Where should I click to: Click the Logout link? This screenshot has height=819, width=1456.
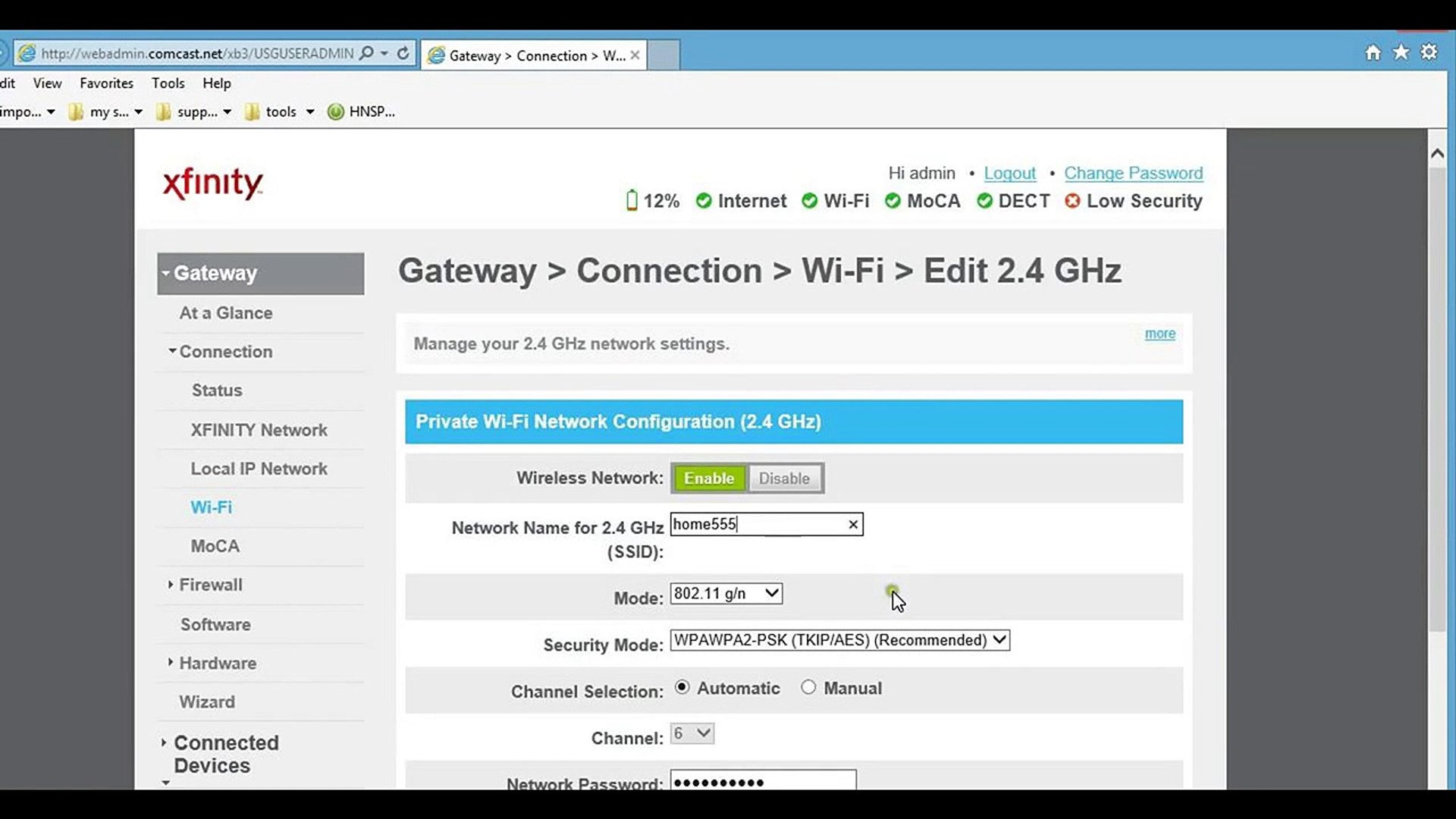[1010, 174]
